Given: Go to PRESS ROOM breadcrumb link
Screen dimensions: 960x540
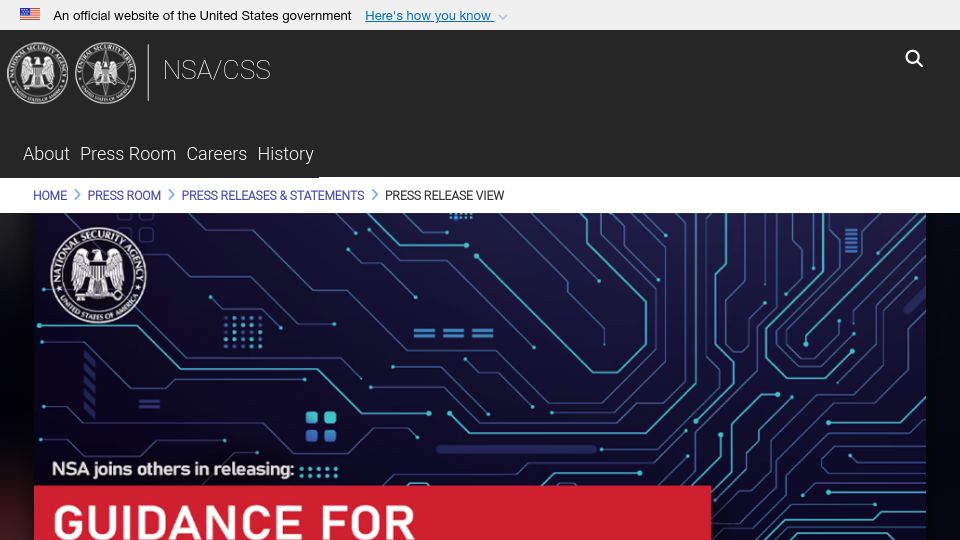Looking at the screenshot, I should [x=124, y=195].
